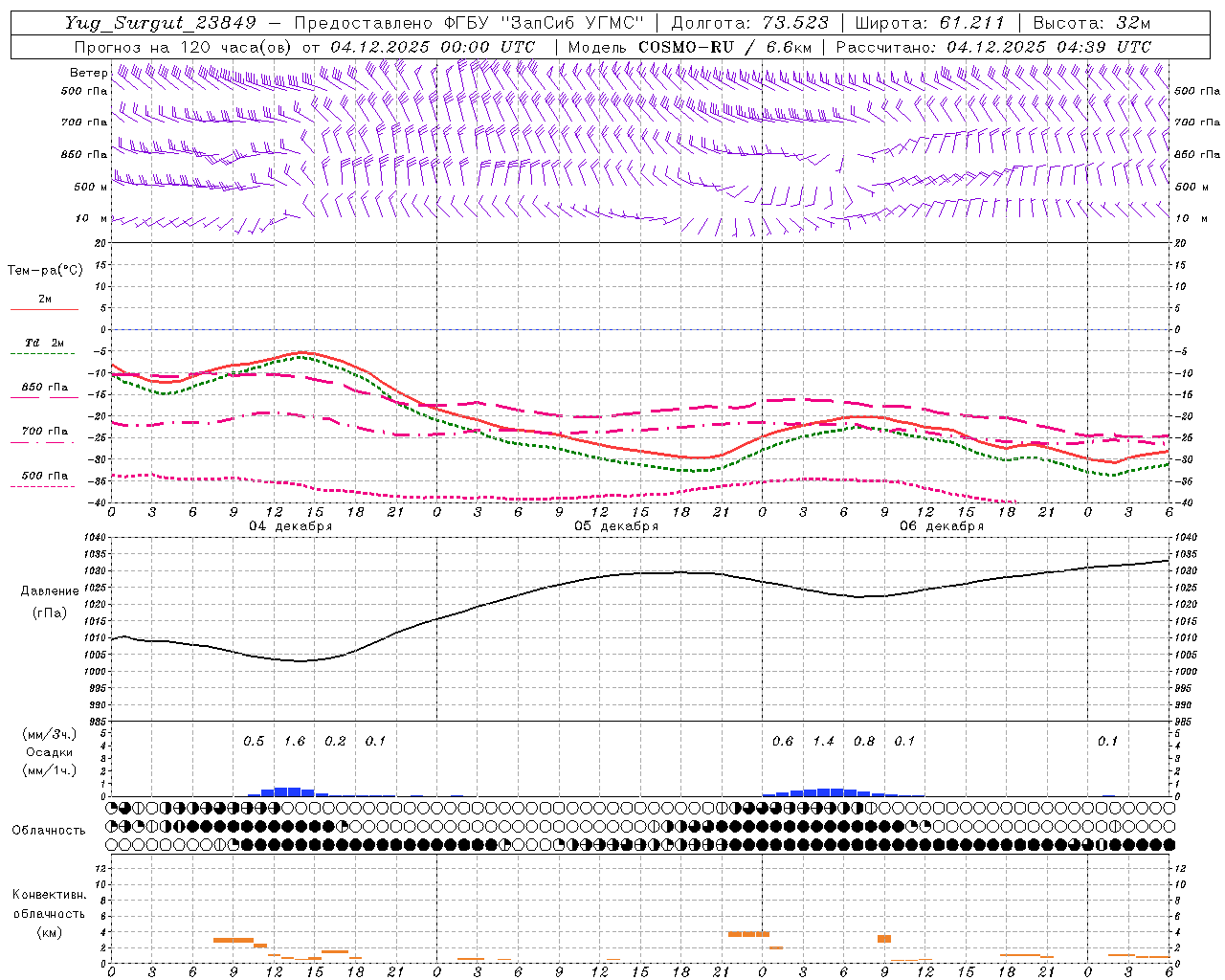Click the (мм/1ч.) unit label
Image resolution: width=1225 pixels, height=980 pixels.
point(49,770)
